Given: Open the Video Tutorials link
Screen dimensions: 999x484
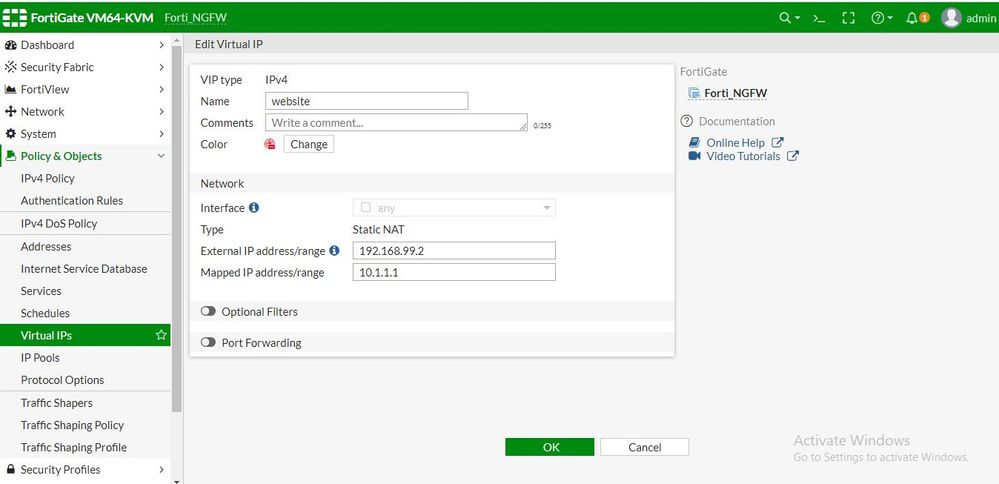Looking at the screenshot, I should (743, 156).
